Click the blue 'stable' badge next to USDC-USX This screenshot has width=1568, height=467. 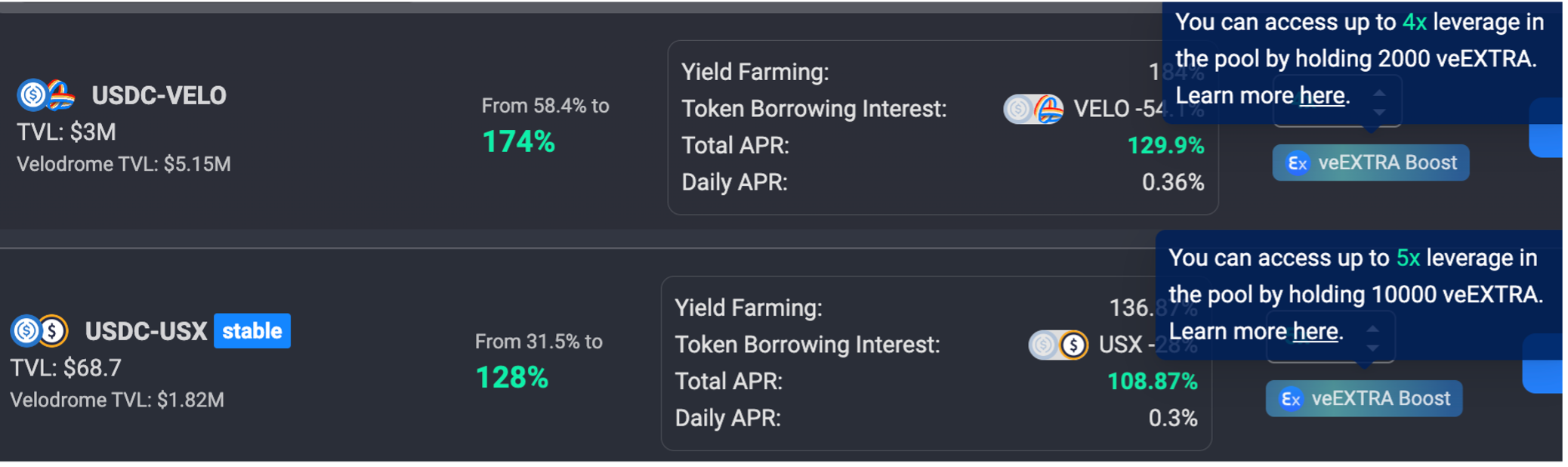click(252, 331)
